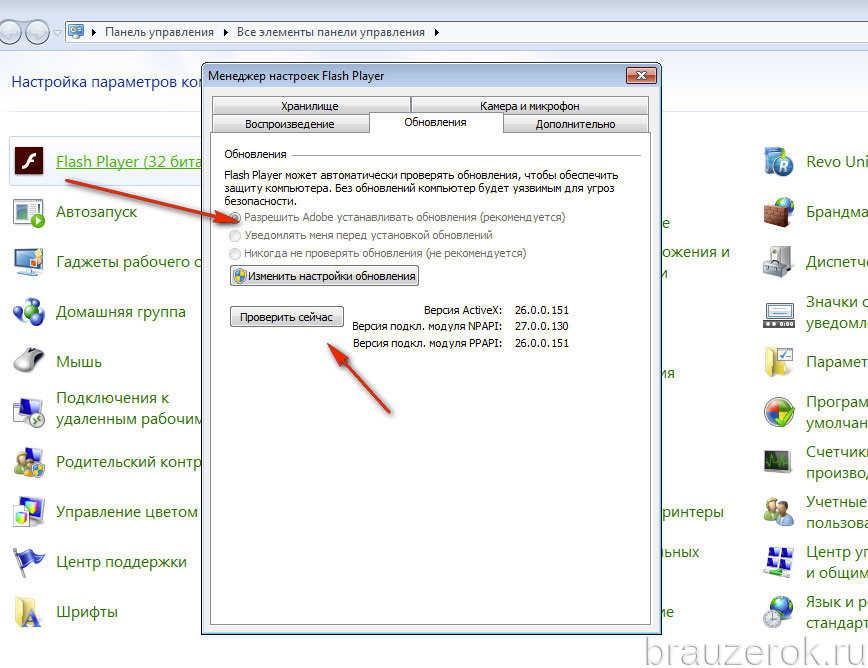This screenshot has width=868, height=668.
Task: Switch to the Воспроизведение tab
Action: click(x=290, y=124)
